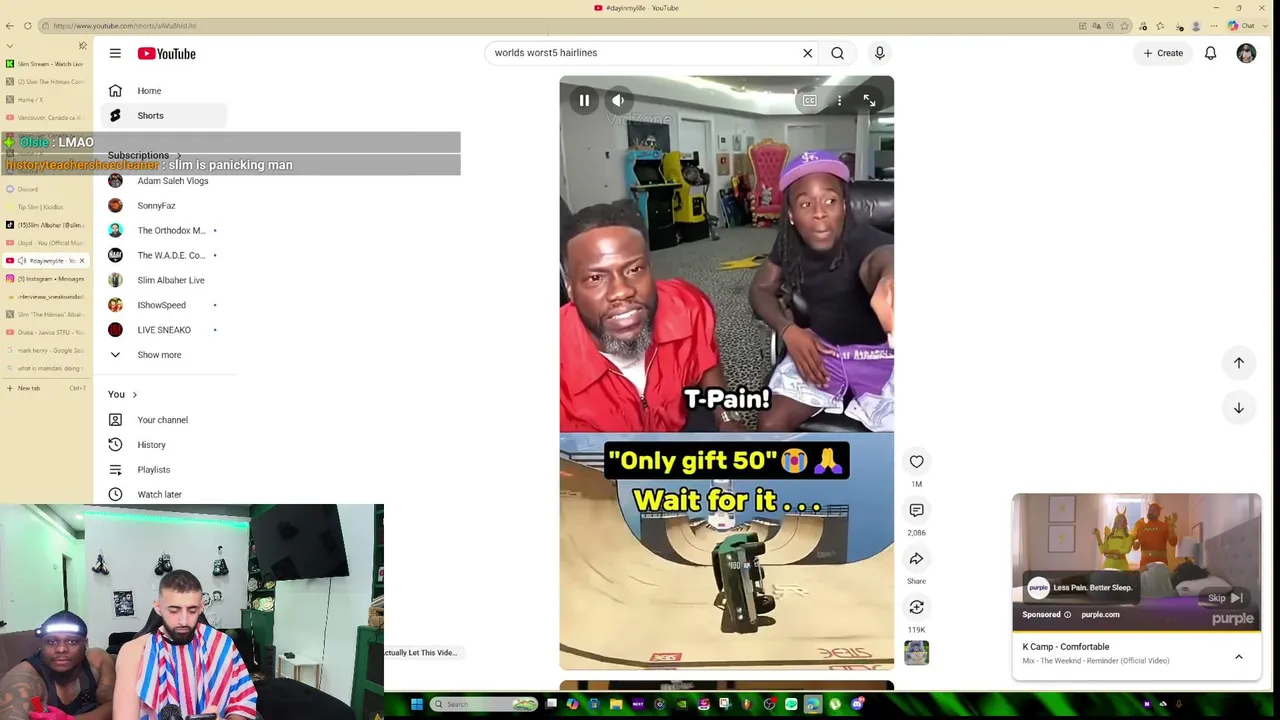The image size is (1280, 720).
Task: Pause the playing Short
Action: [584, 100]
